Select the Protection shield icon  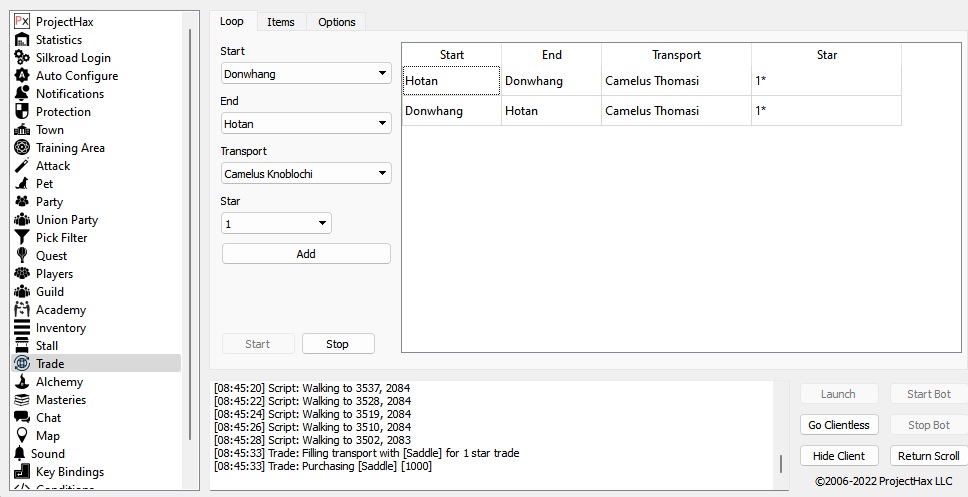22,112
